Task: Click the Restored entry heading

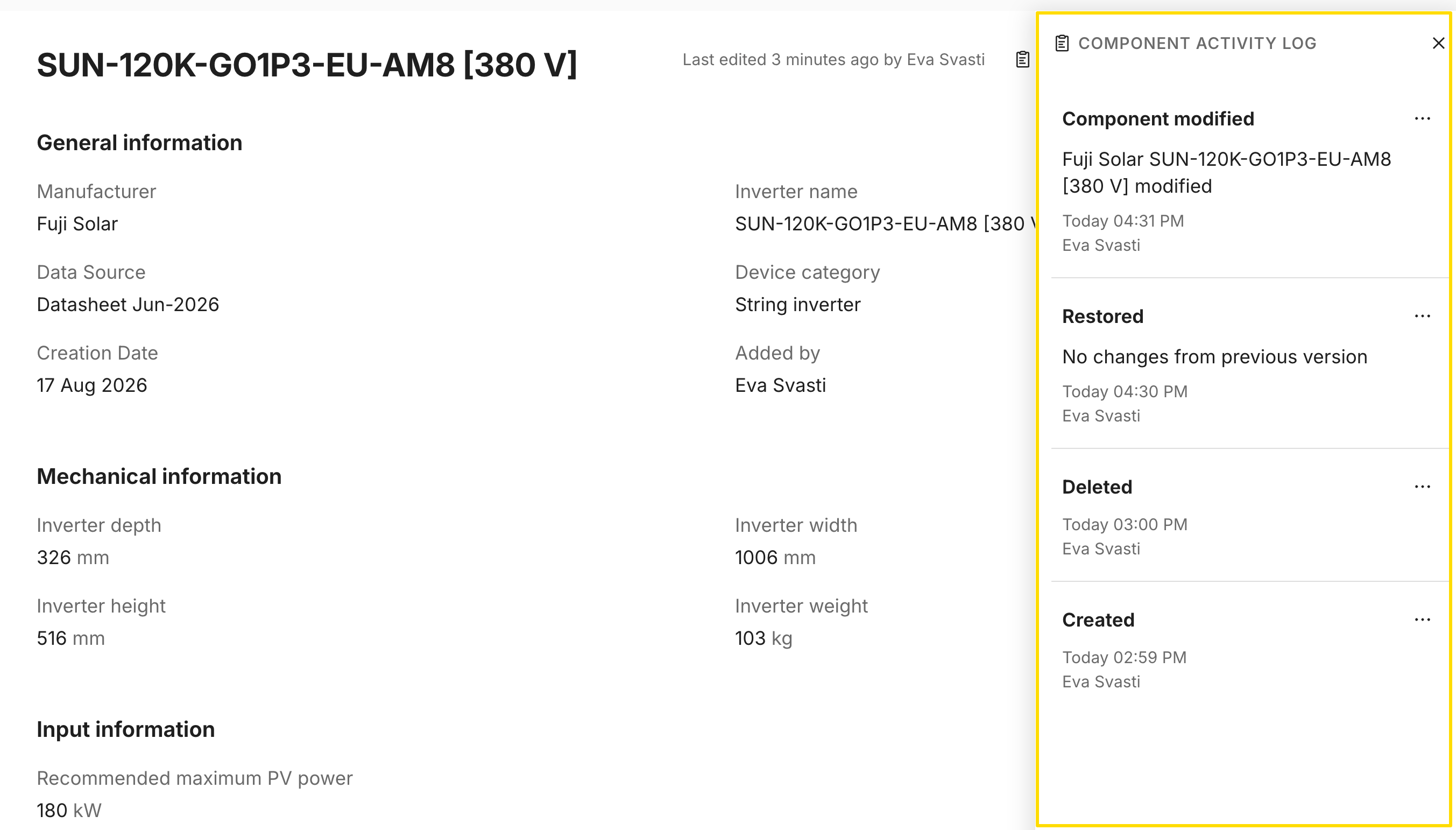Action: click(x=1102, y=317)
